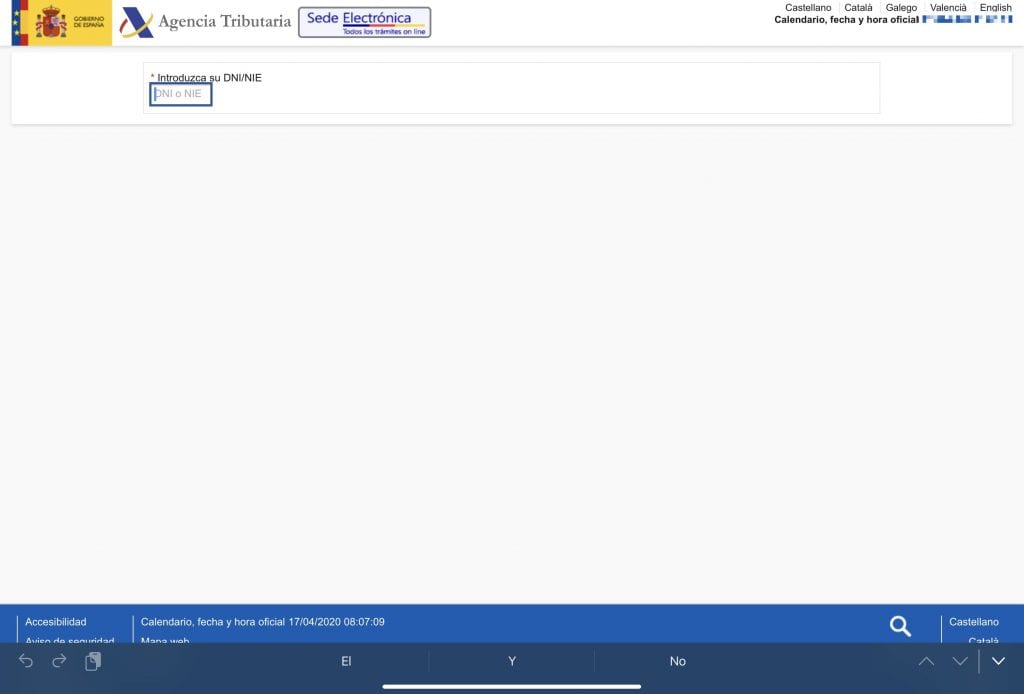Collapse the keyboard bar with rightmost chevron

point(998,661)
